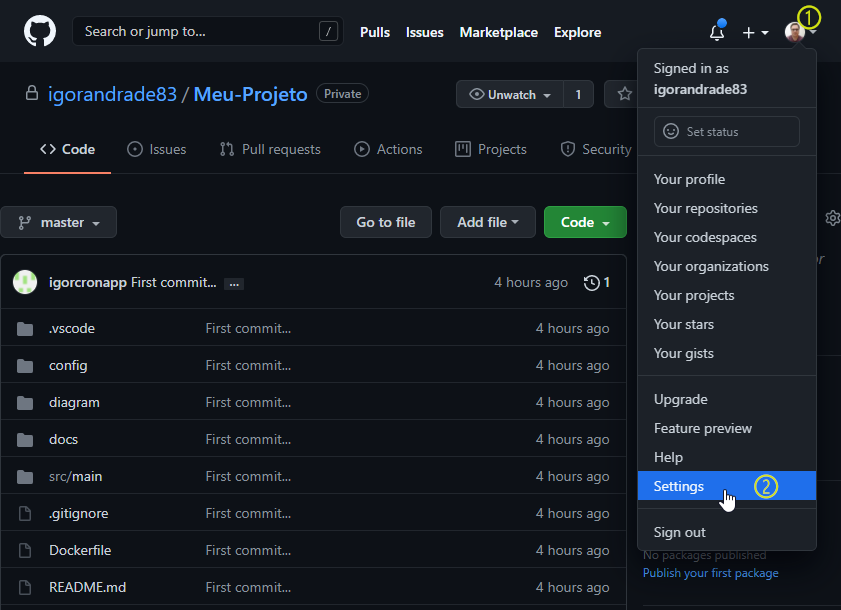Select Your gists from user menu
This screenshot has width=841, height=610.
[x=727, y=353]
